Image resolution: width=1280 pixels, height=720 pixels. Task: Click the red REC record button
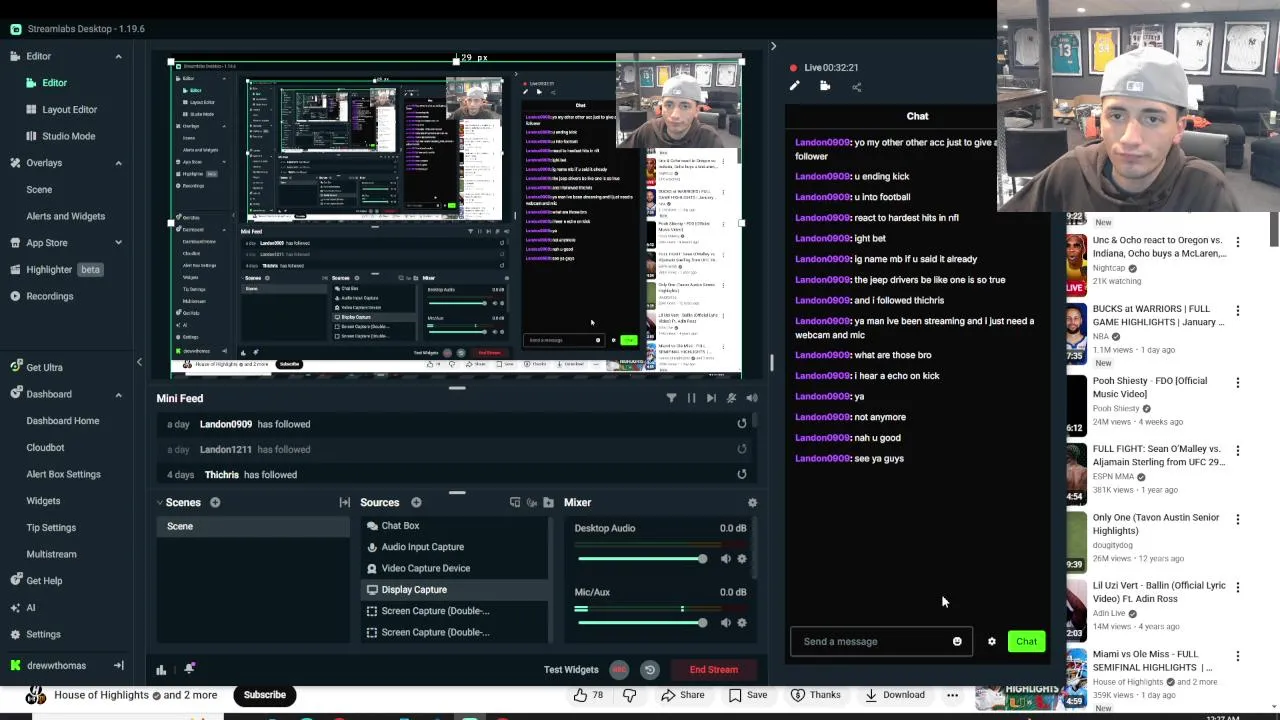(x=619, y=670)
